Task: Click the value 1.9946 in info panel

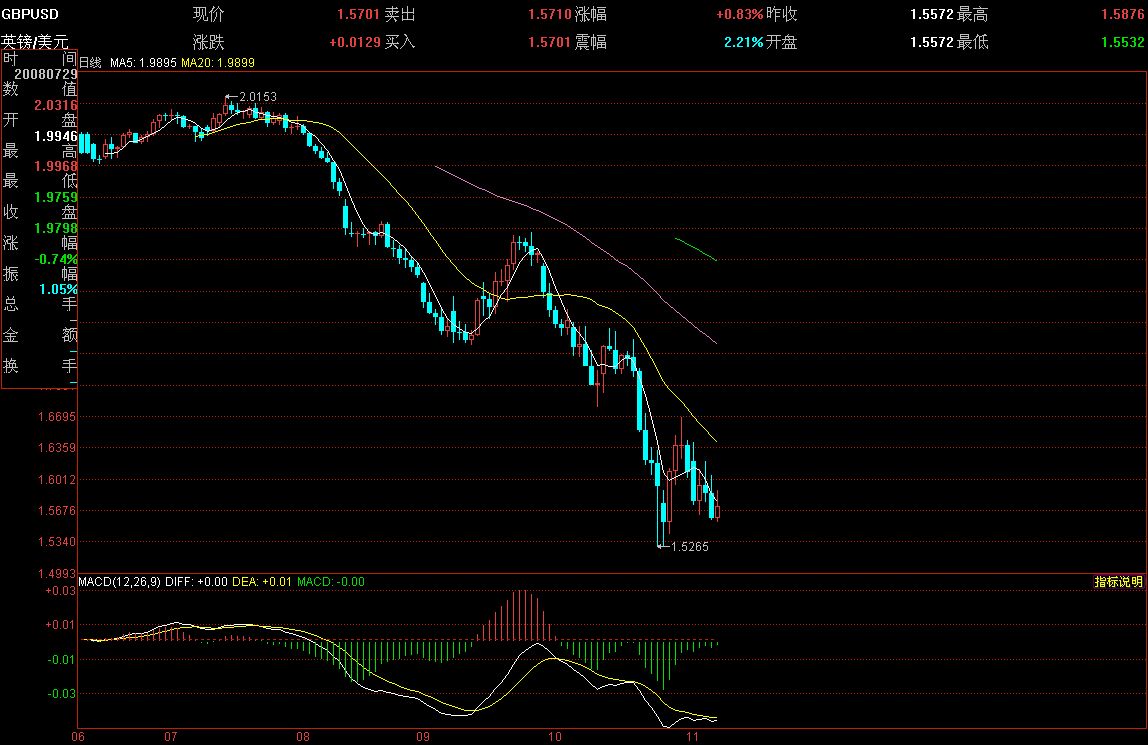Action: point(56,136)
